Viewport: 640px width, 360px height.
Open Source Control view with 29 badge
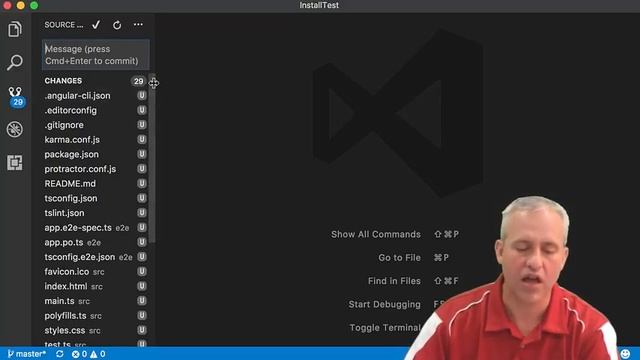16,97
